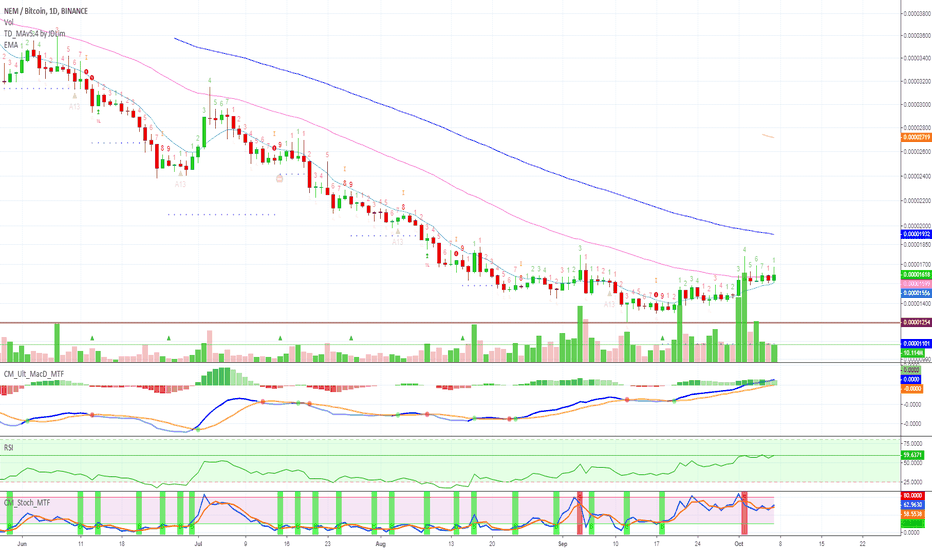Click the orange 58.5538 Stoch value tag
This screenshot has width=932, height=550.
(x=912, y=514)
